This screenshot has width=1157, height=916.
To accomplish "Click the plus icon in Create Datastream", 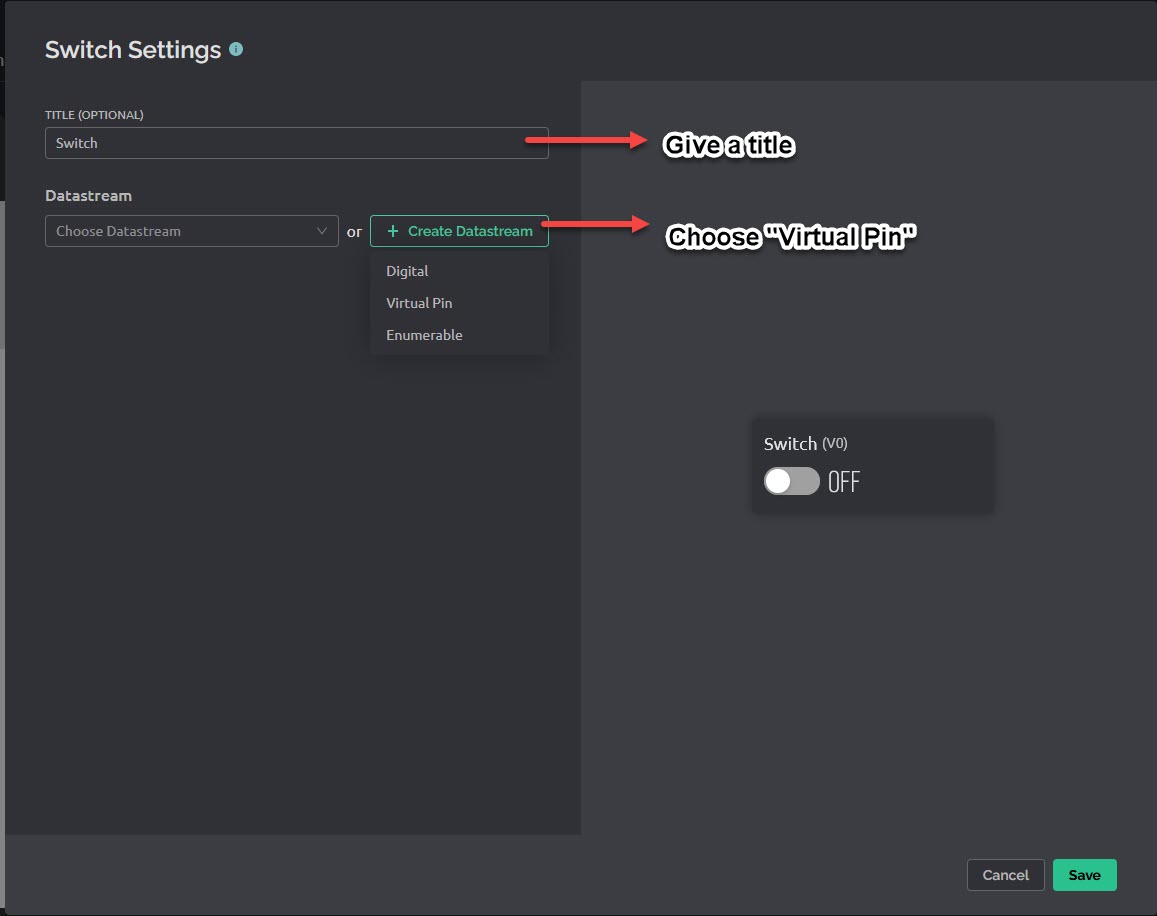I will pos(393,231).
